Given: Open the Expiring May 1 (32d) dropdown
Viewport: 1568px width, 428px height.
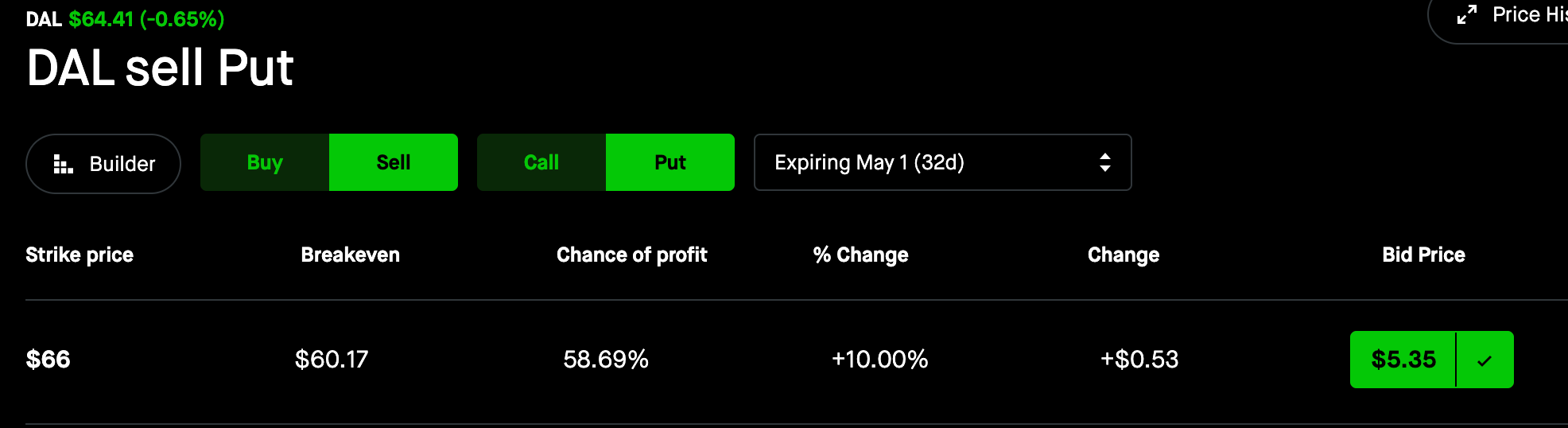Looking at the screenshot, I should 942,162.
